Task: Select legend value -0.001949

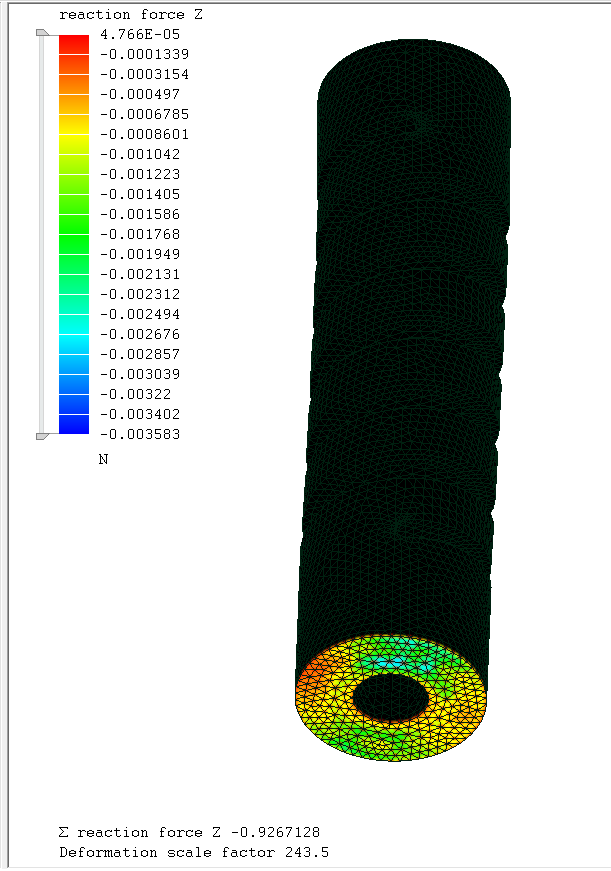Action: [140, 254]
